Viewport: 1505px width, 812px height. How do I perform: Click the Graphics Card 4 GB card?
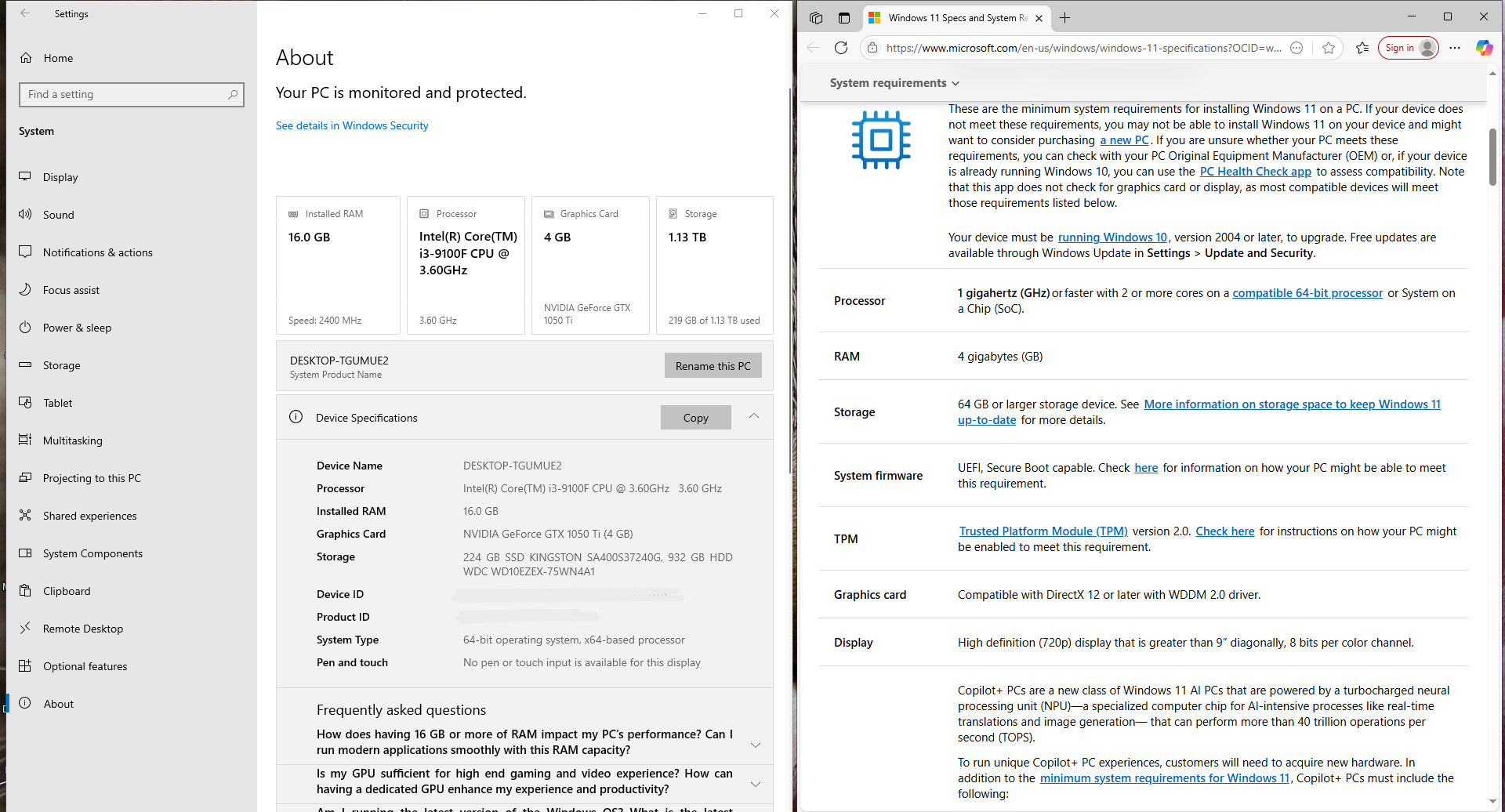click(590, 265)
